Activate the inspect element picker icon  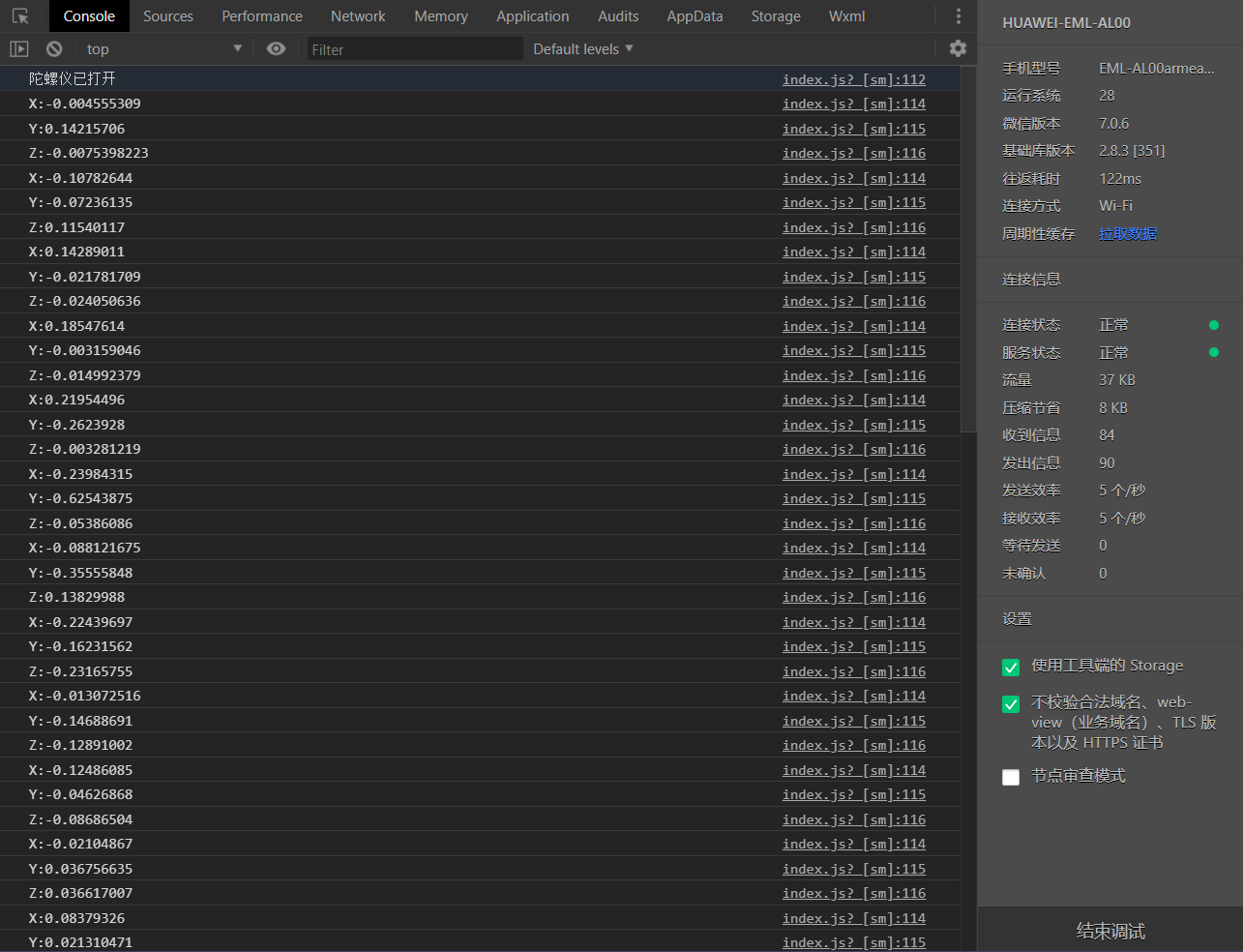pyautogui.click(x=20, y=16)
